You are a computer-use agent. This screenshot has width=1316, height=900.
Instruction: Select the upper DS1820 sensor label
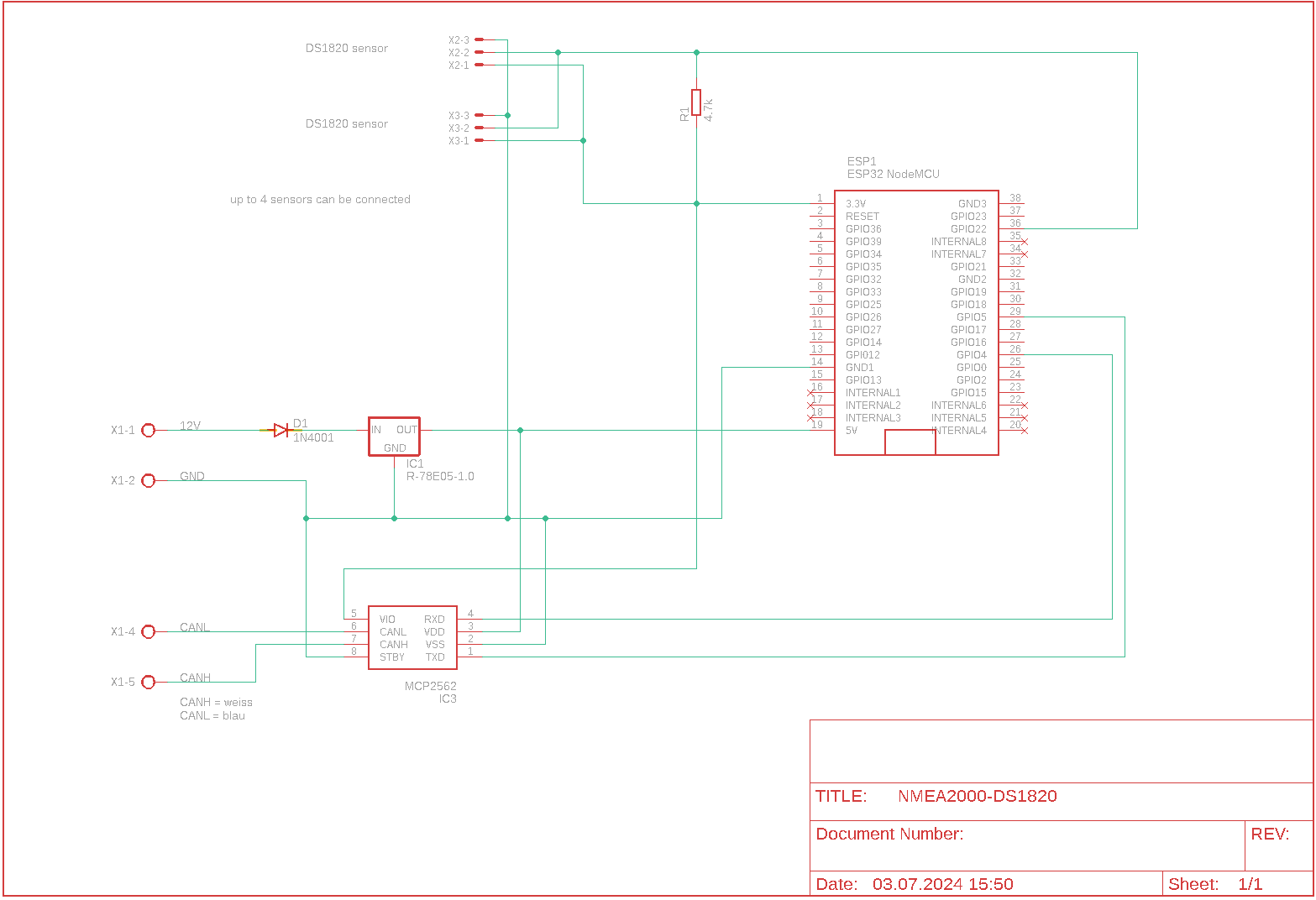coord(347,48)
